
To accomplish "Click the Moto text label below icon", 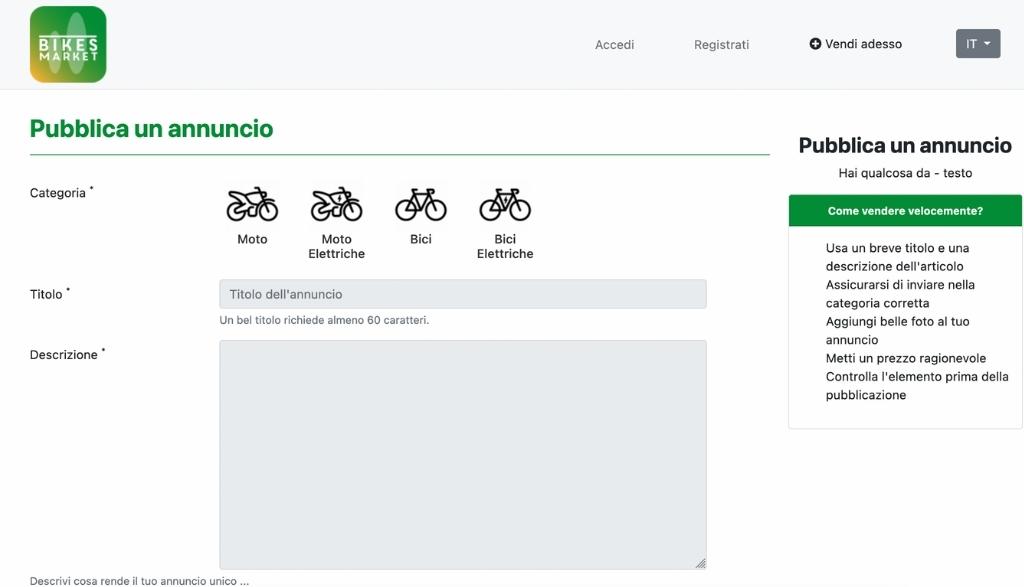I will coord(252,239).
